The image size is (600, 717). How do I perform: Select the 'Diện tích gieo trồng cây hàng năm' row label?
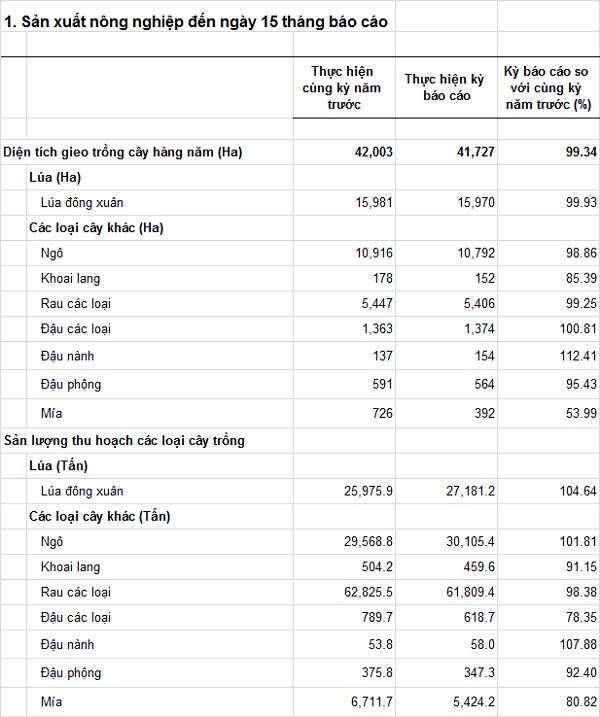(x=123, y=152)
